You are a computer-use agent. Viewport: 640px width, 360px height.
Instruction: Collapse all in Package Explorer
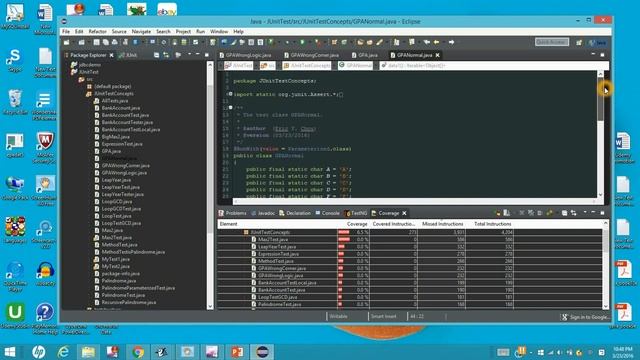pyautogui.click(x=156, y=55)
